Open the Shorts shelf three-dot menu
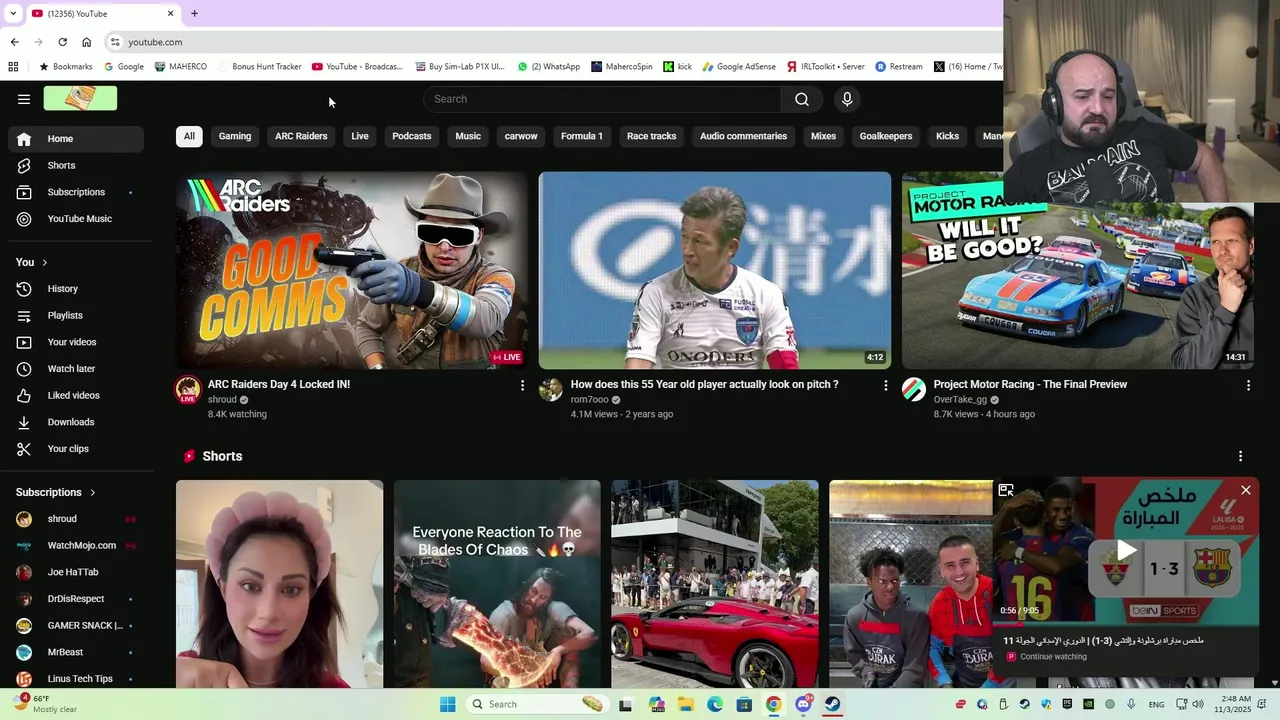Image resolution: width=1280 pixels, height=720 pixels. pos(1241,456)
